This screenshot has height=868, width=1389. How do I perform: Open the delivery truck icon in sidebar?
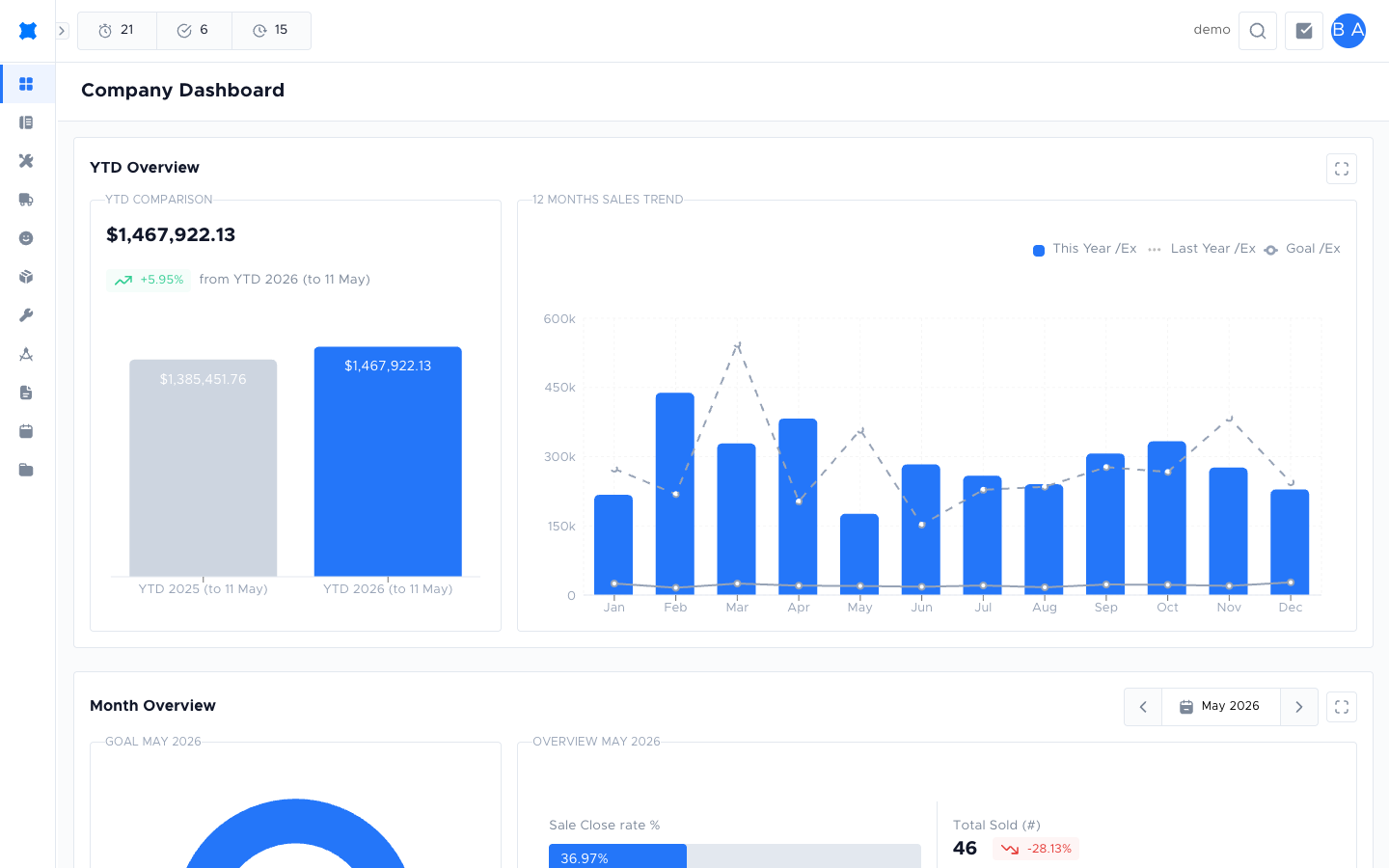coord(26,200)
